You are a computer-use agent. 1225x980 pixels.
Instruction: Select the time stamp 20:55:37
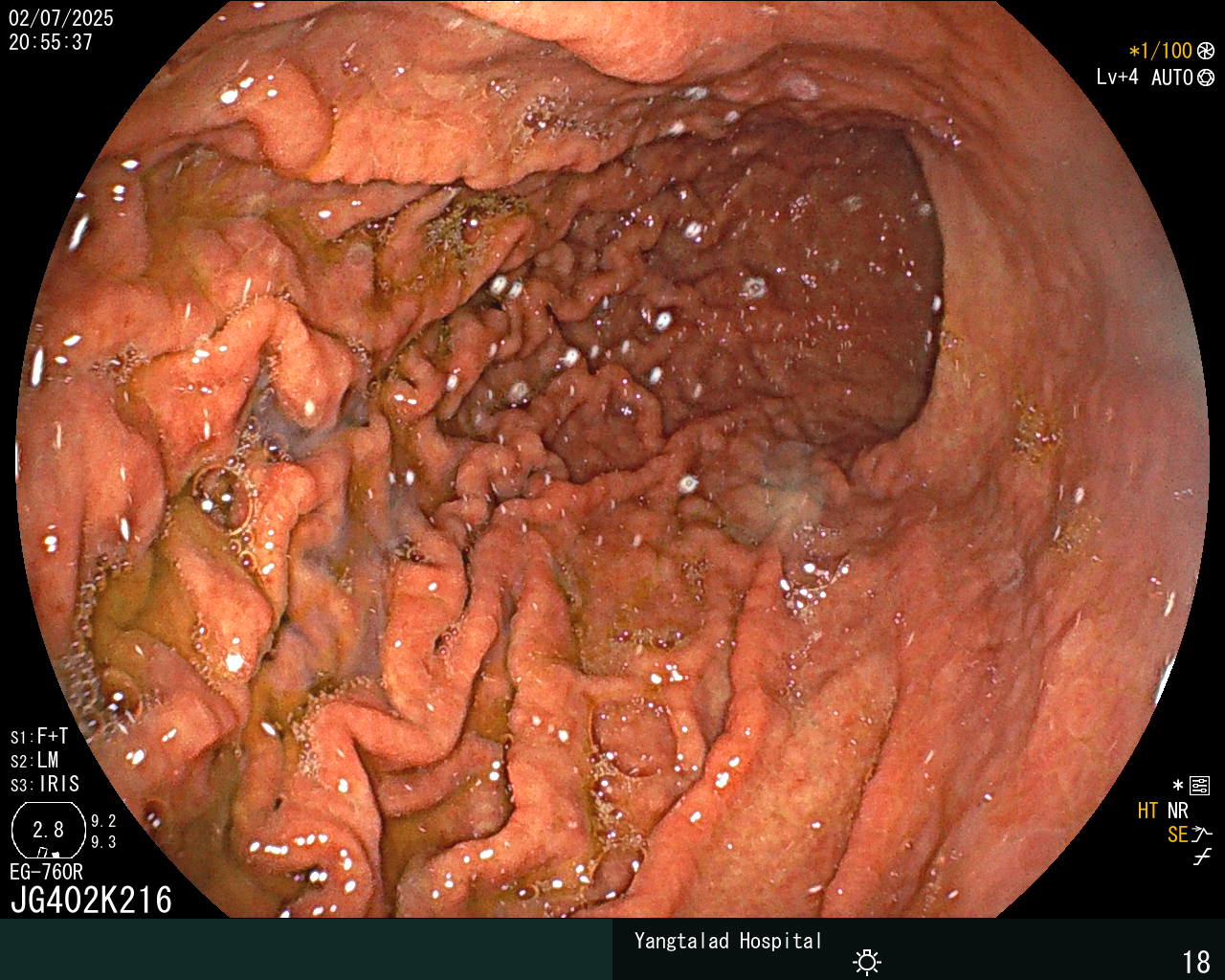[51, 42]
